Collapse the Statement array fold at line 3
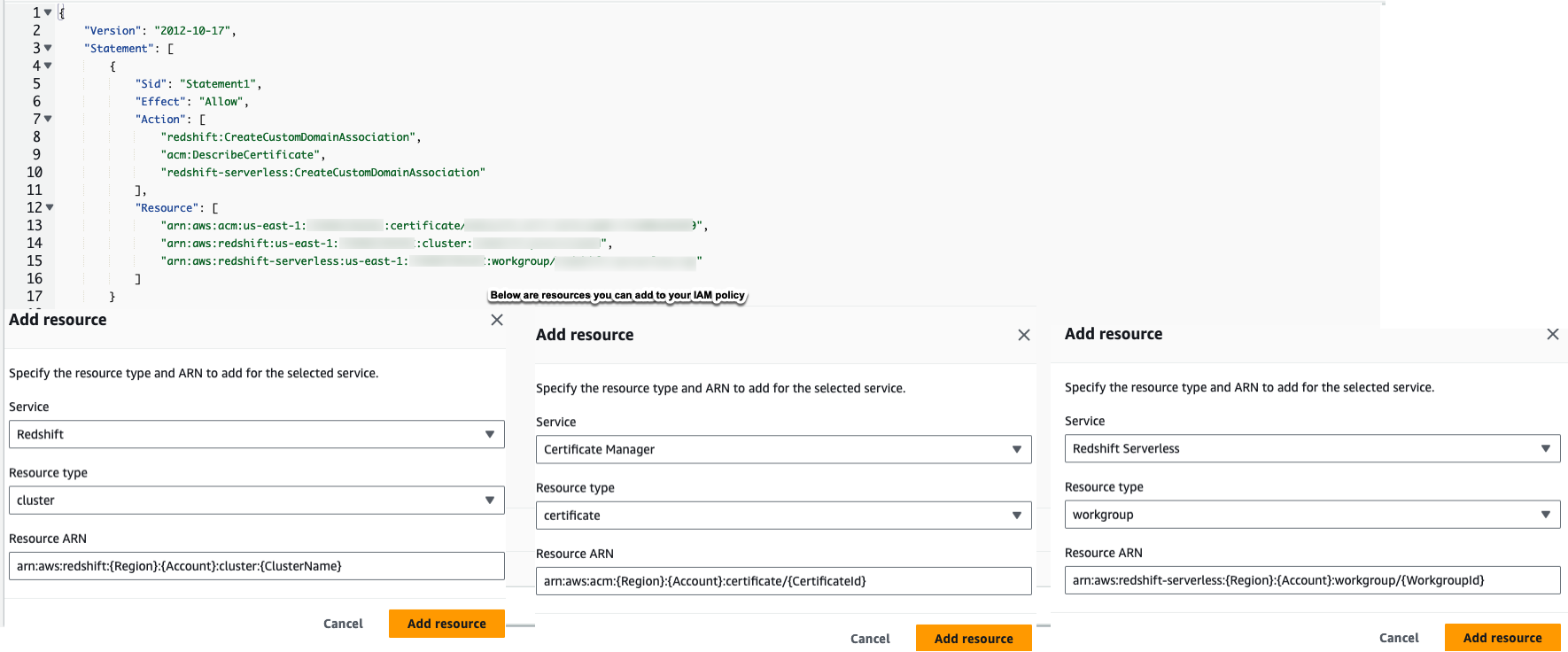 (x=48, y=48)
